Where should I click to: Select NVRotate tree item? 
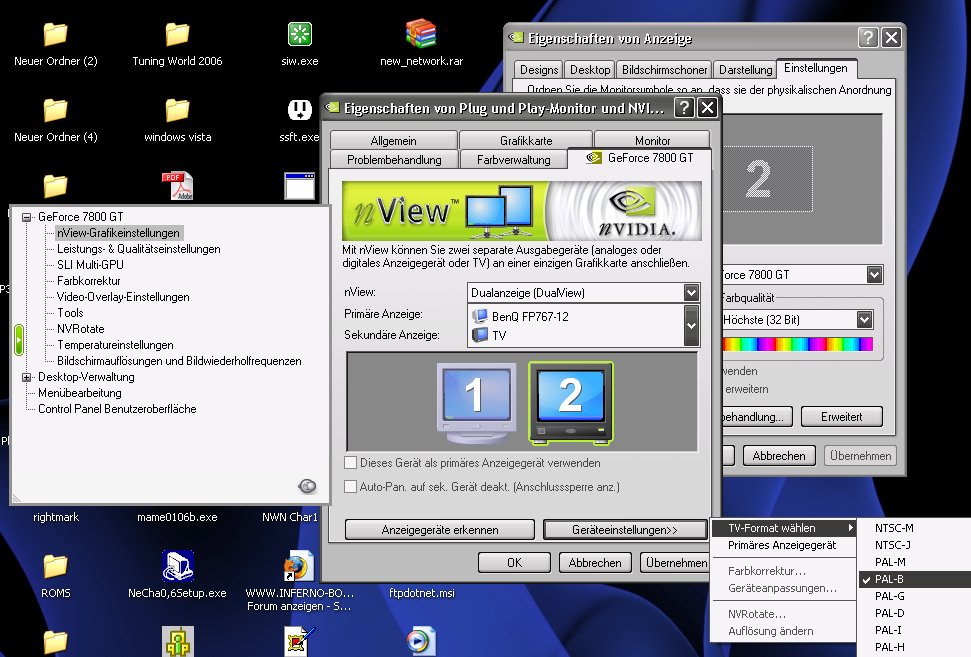click(81, 329)
